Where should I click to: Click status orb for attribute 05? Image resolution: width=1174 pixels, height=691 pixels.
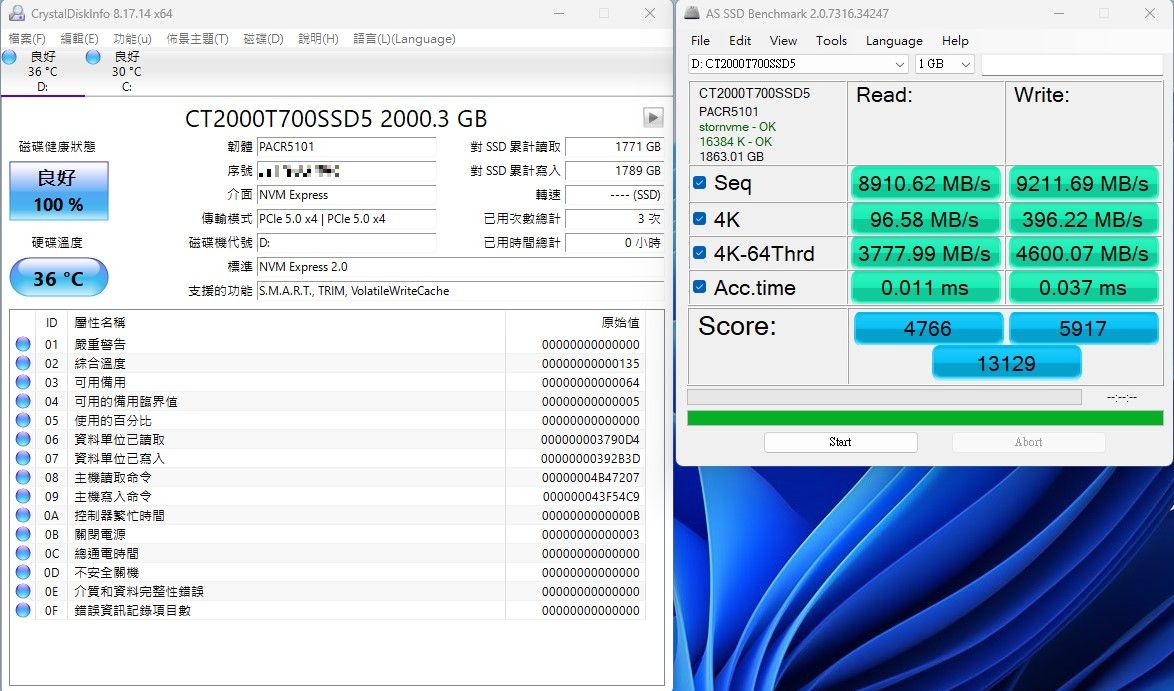click(x=23, y=420)
